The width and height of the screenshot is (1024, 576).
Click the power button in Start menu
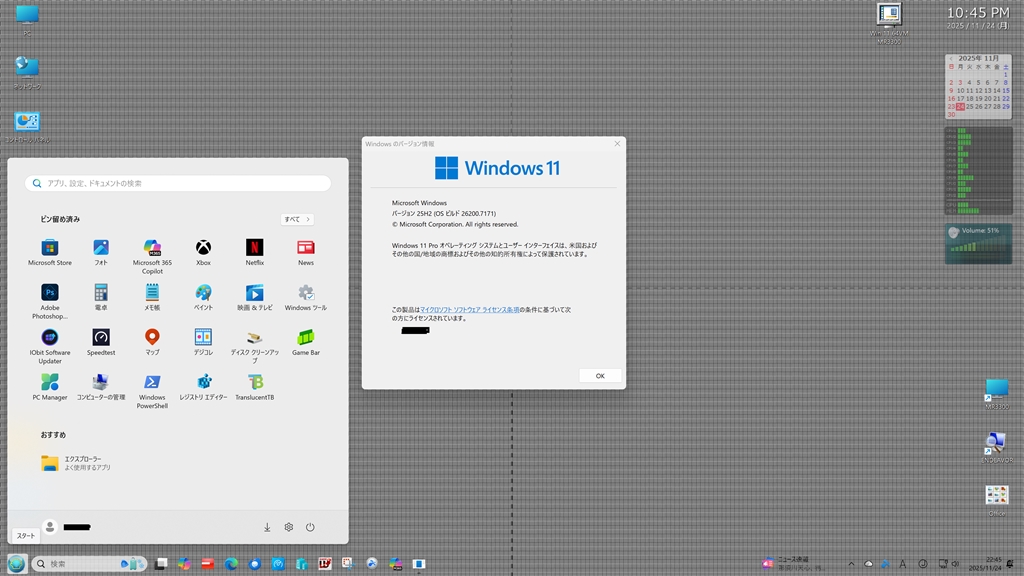[x=310, y=527]
